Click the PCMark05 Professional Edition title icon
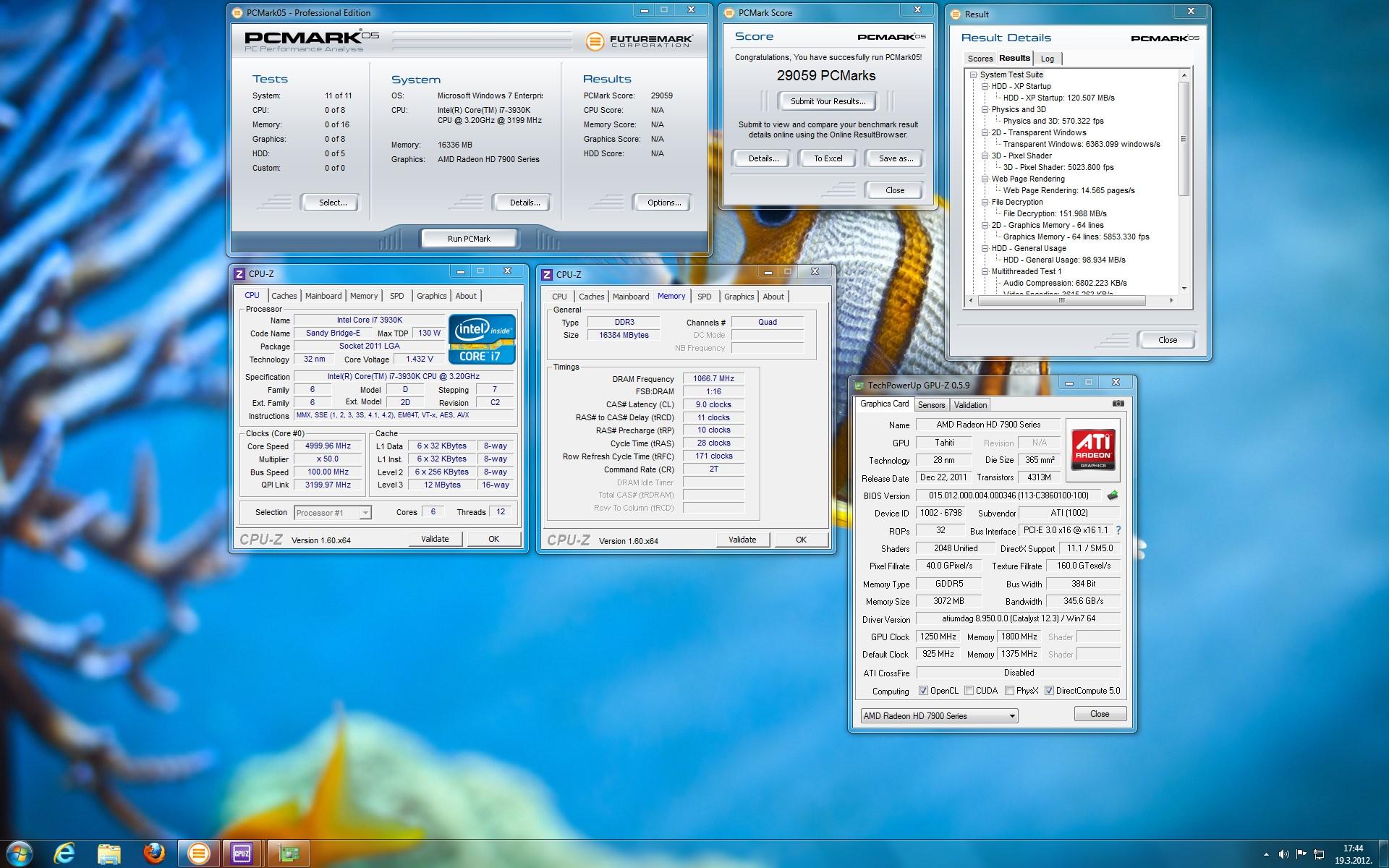The image size is (1389, 868). pos(237,12)
